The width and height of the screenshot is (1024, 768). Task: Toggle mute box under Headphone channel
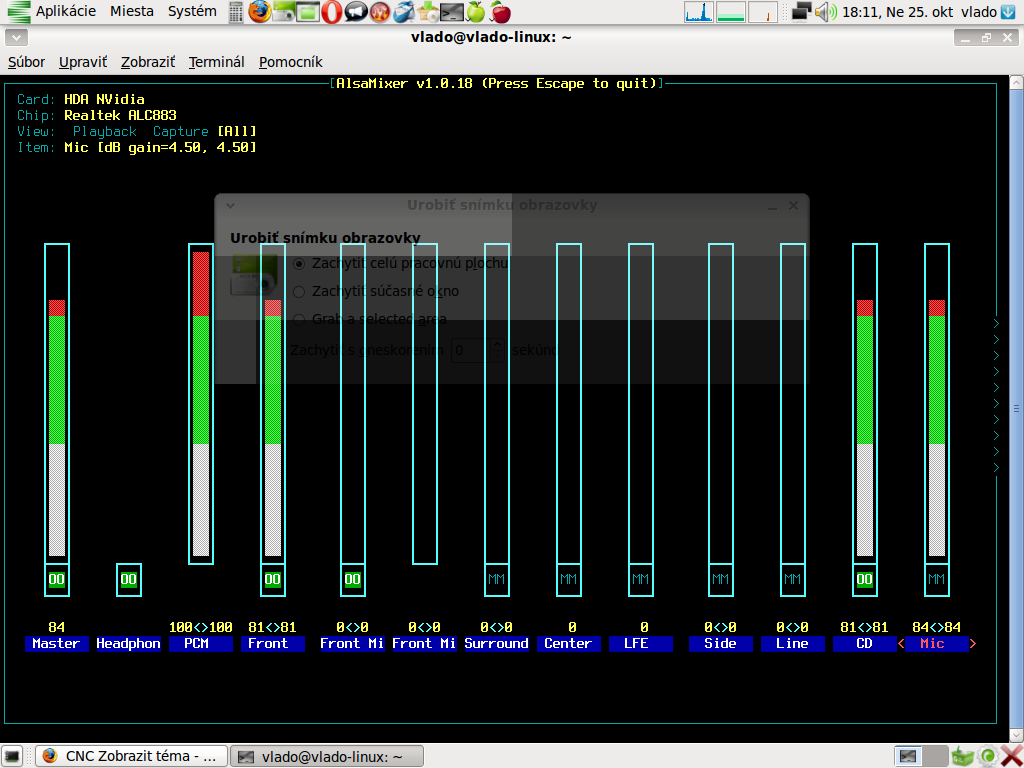pos(129,579)
